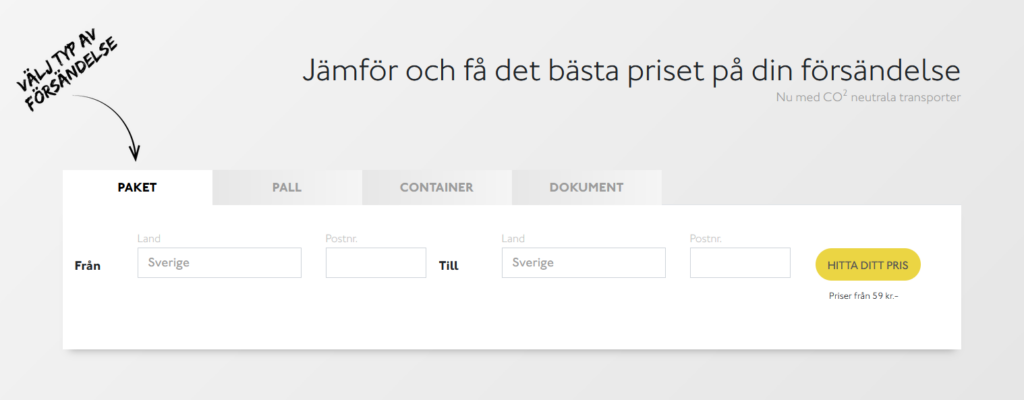
Task: Click the 'Nu med CO2 neutrala transporter' subtitle
Action: pyautogui.click(x=869, y=97)
